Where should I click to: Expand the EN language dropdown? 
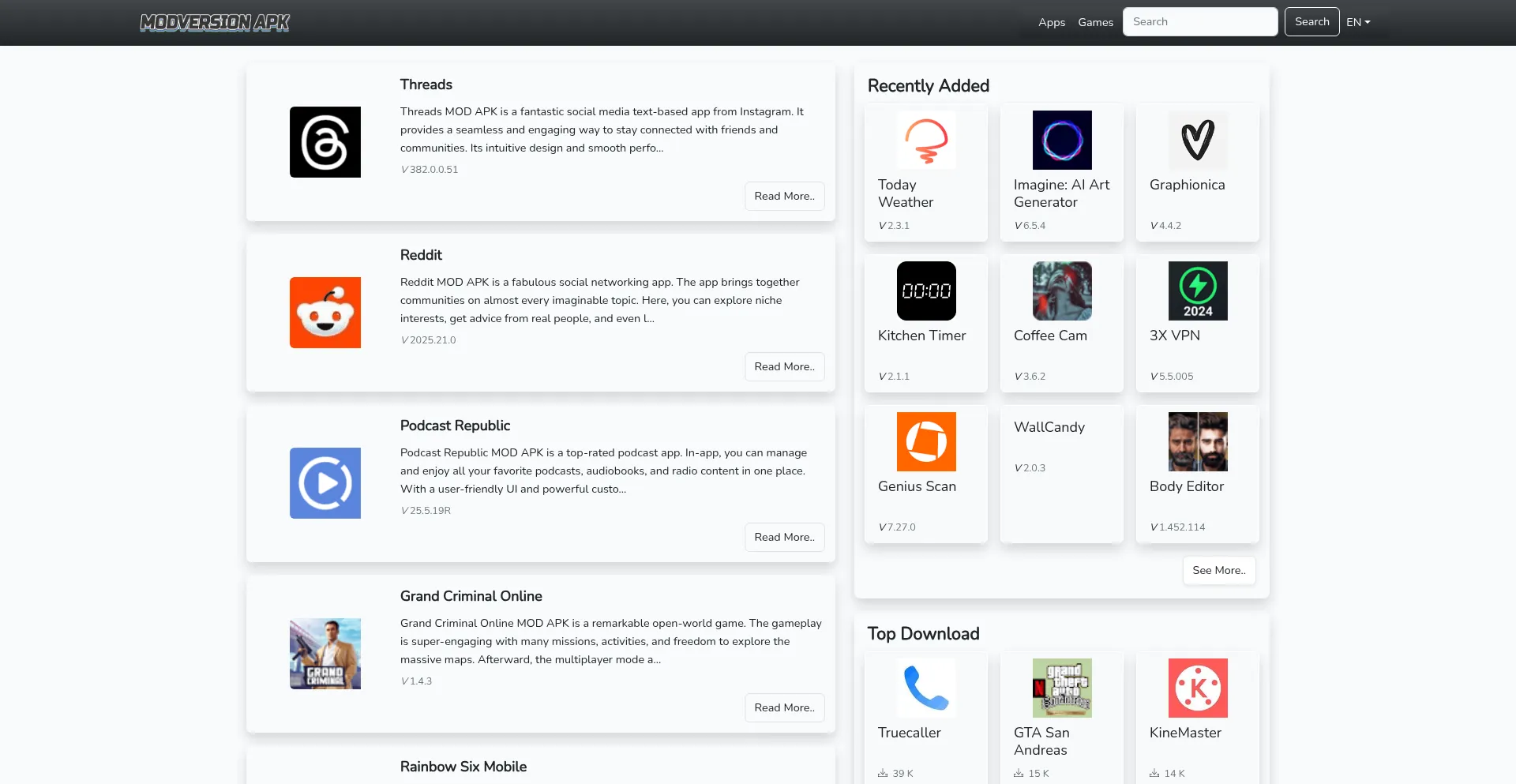click(1358, 22)
